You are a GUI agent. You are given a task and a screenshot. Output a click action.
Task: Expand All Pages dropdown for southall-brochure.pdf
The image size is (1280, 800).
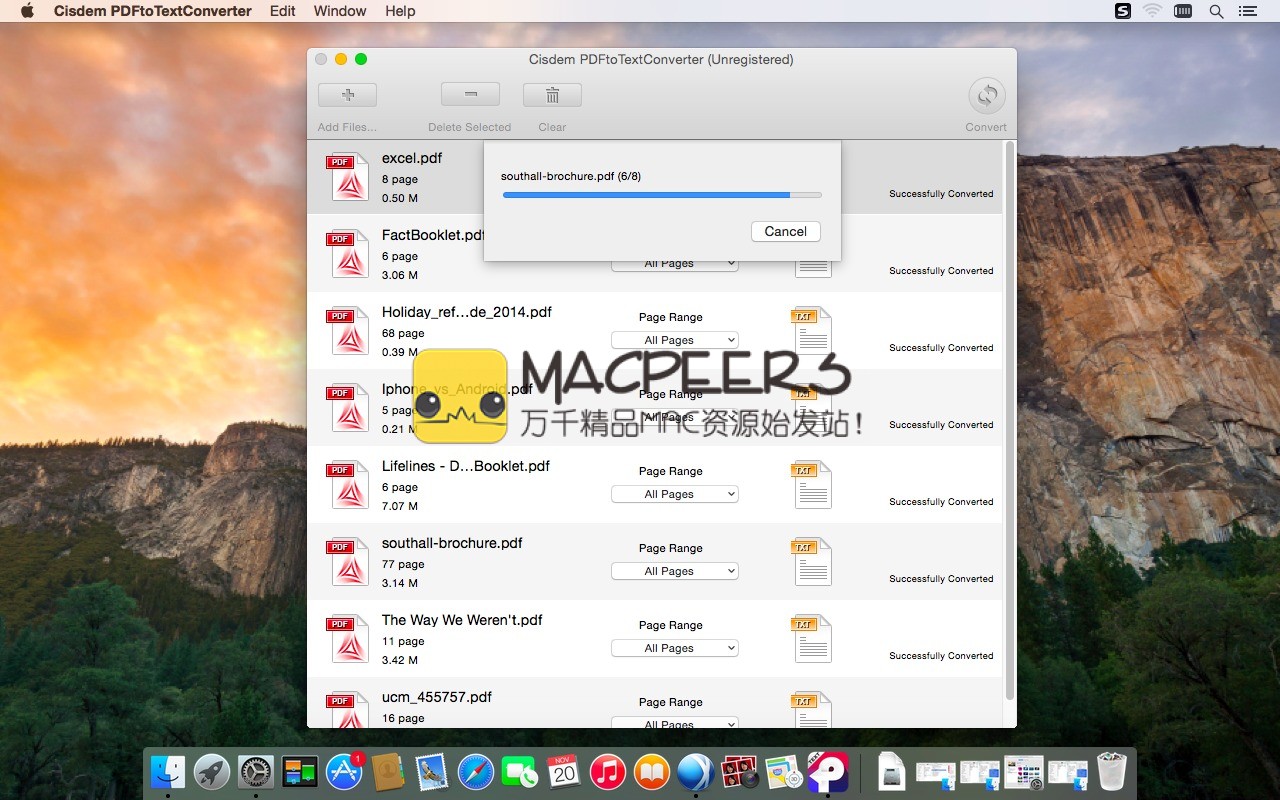tap(674, 571)
